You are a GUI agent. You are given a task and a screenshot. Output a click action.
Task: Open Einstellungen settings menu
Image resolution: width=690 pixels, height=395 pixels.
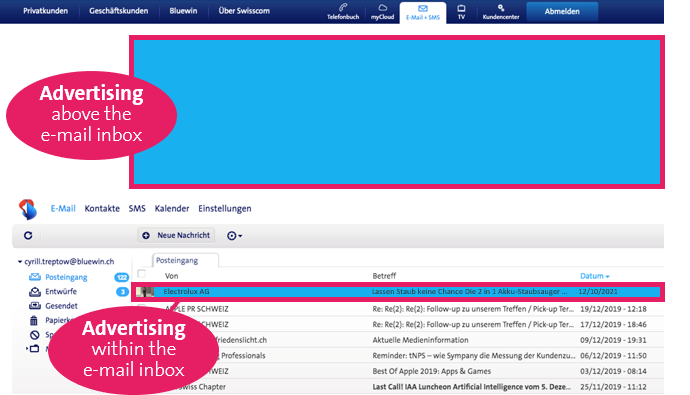pos(224,208)
